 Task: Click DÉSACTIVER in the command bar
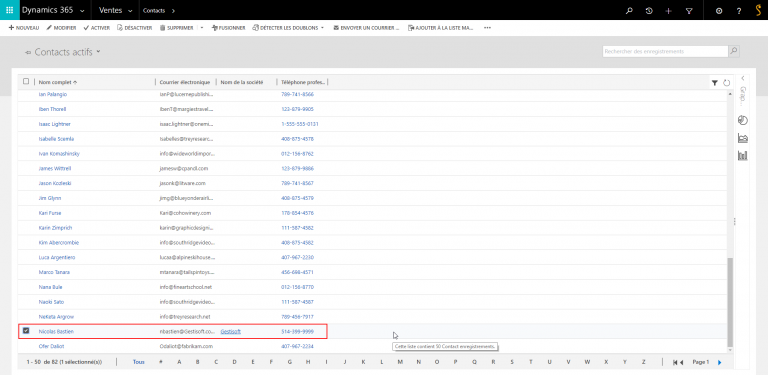click(x=135, y=28)
